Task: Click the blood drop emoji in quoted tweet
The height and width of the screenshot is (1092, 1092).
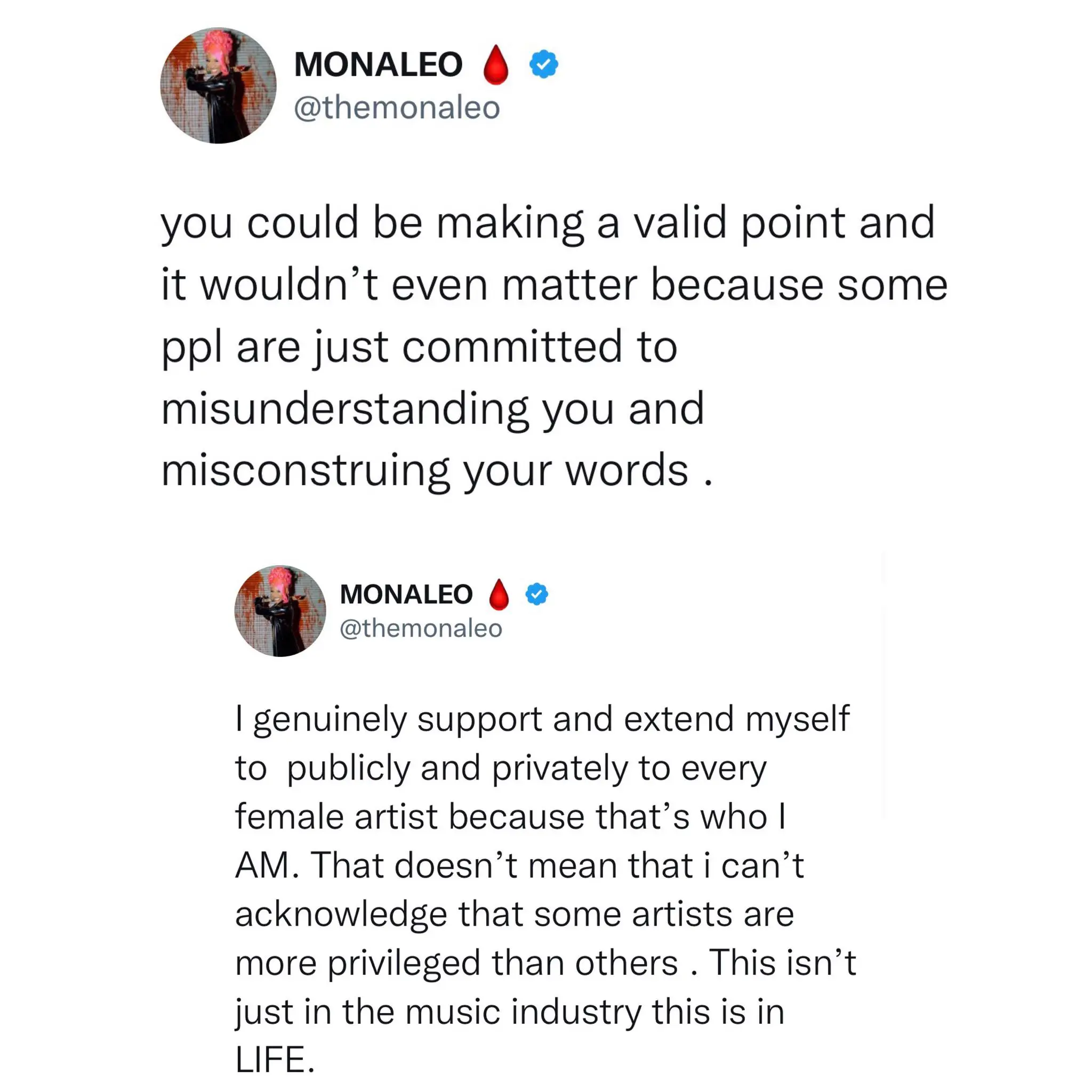Action: (x=499, y=595)
